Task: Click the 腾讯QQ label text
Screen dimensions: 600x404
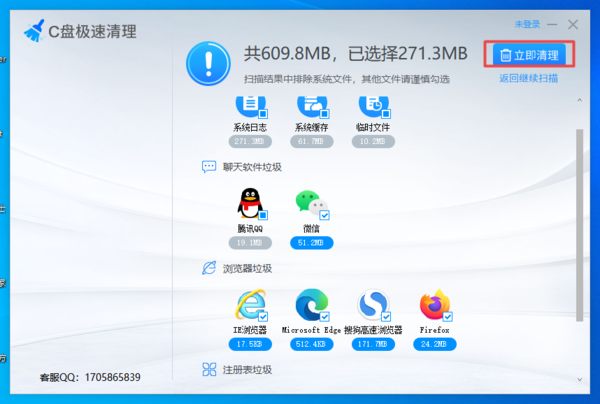Action: (250, 229)
